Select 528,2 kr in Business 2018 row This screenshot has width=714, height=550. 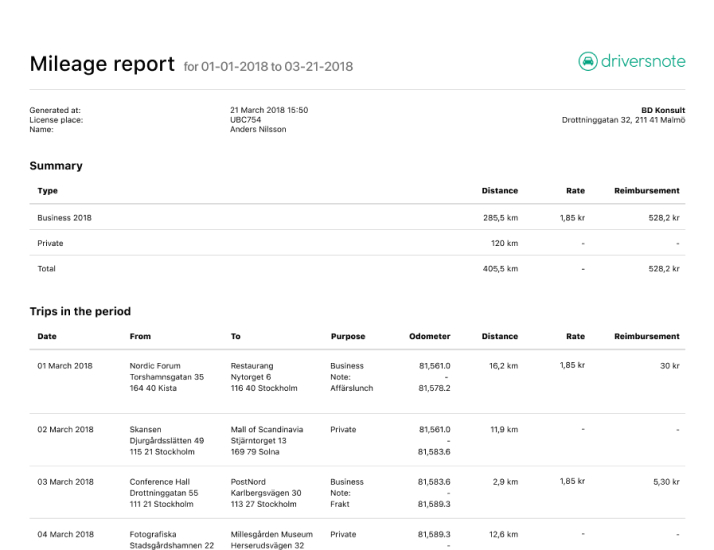pos(664,218)
